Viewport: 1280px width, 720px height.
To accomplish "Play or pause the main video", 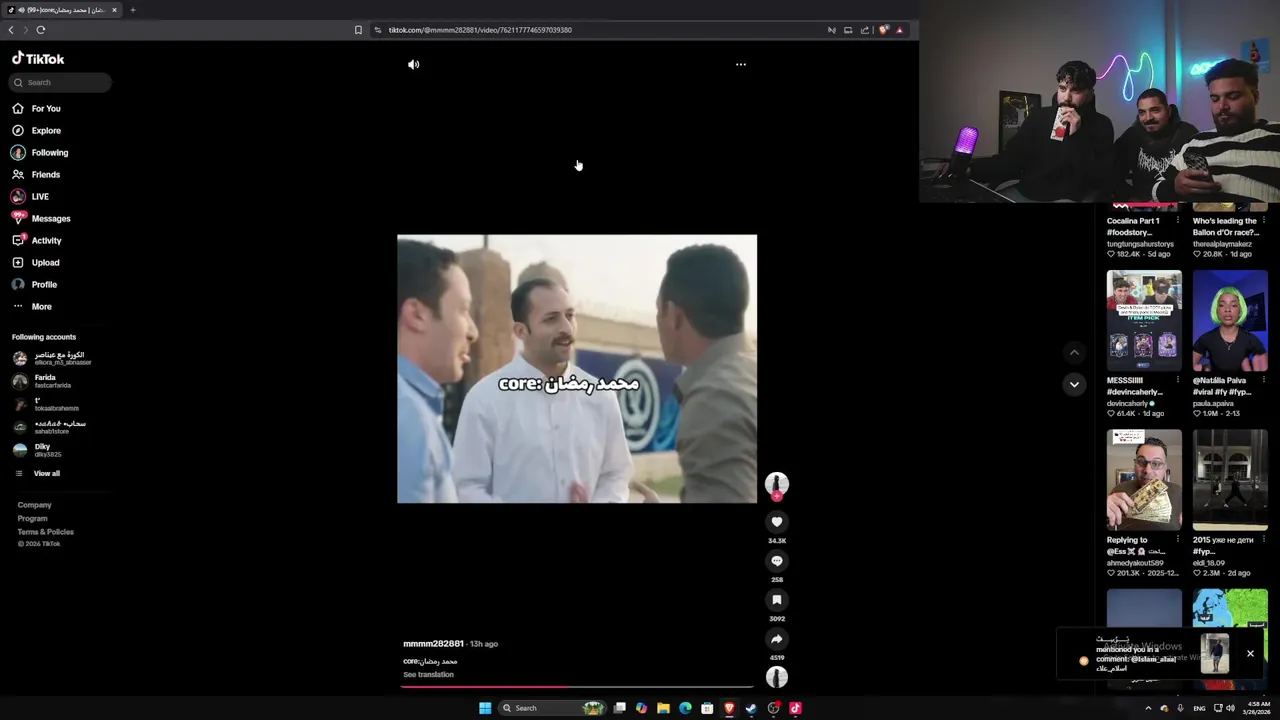I will [x=577, y=369].
